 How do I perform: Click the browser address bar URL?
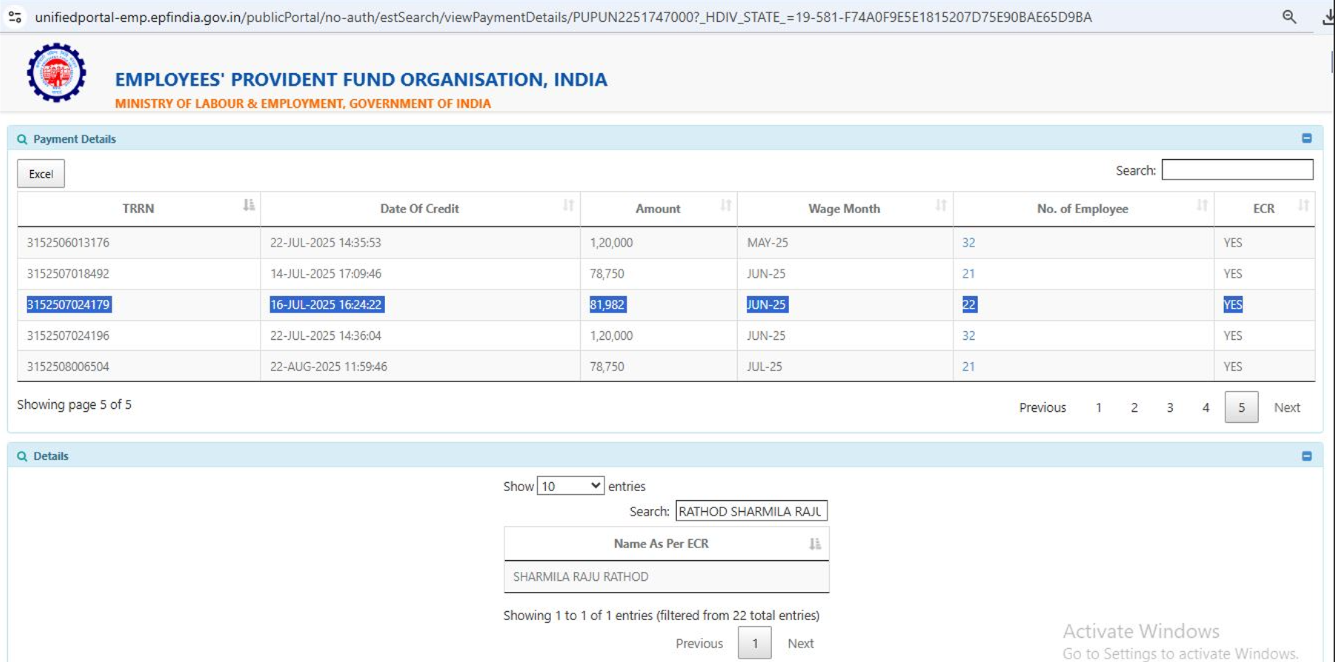pyautogui.click(x=563, y=17)
